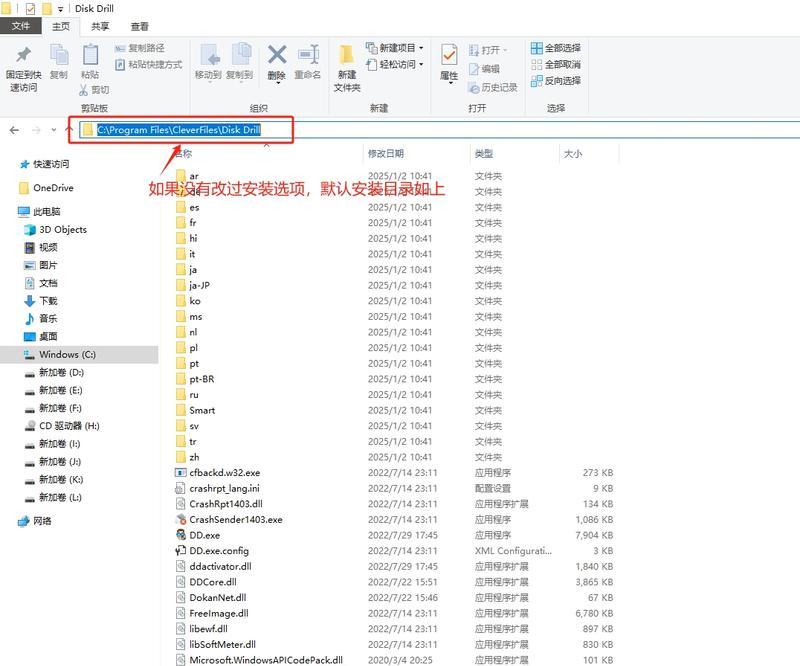Sort by Size (大小) column header

point(573,153)
